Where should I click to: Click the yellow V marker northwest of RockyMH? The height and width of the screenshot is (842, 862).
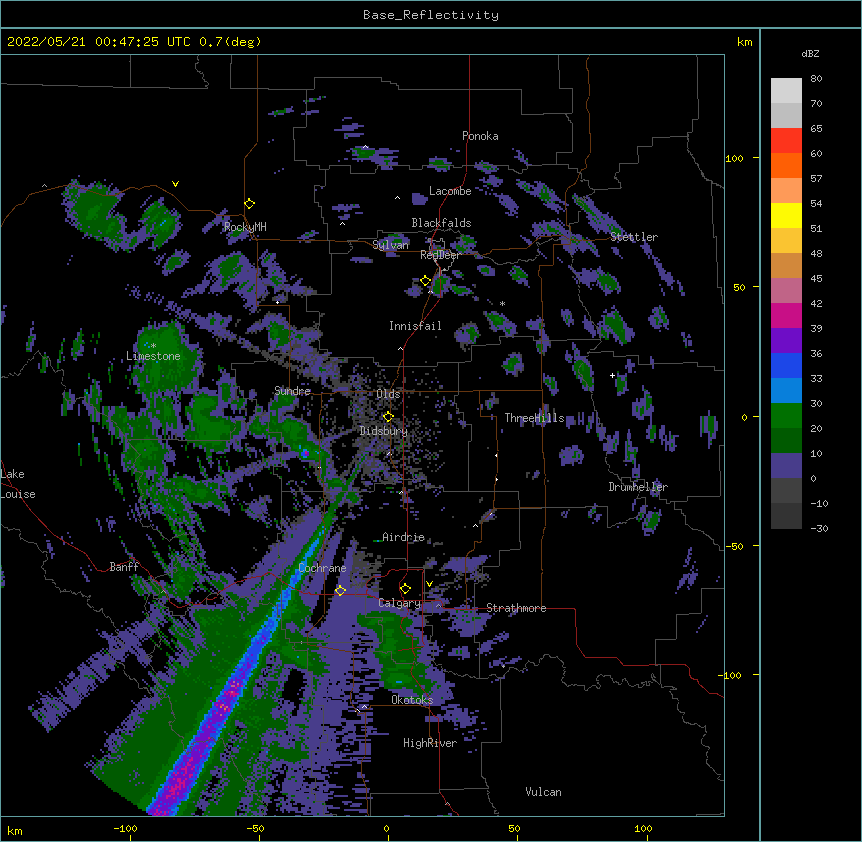coord(175,184)
